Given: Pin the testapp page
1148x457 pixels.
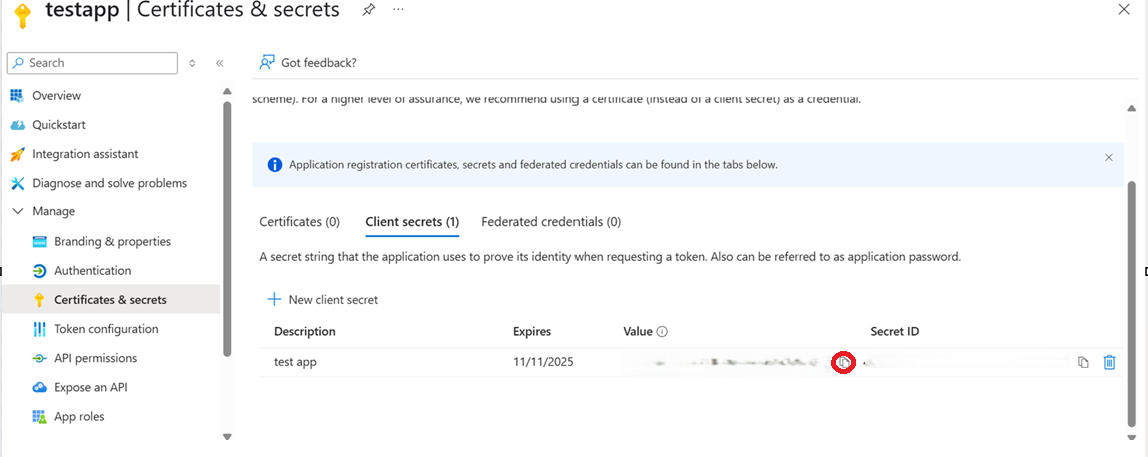Looking at the screenshot, I should (x=369, y=10).
